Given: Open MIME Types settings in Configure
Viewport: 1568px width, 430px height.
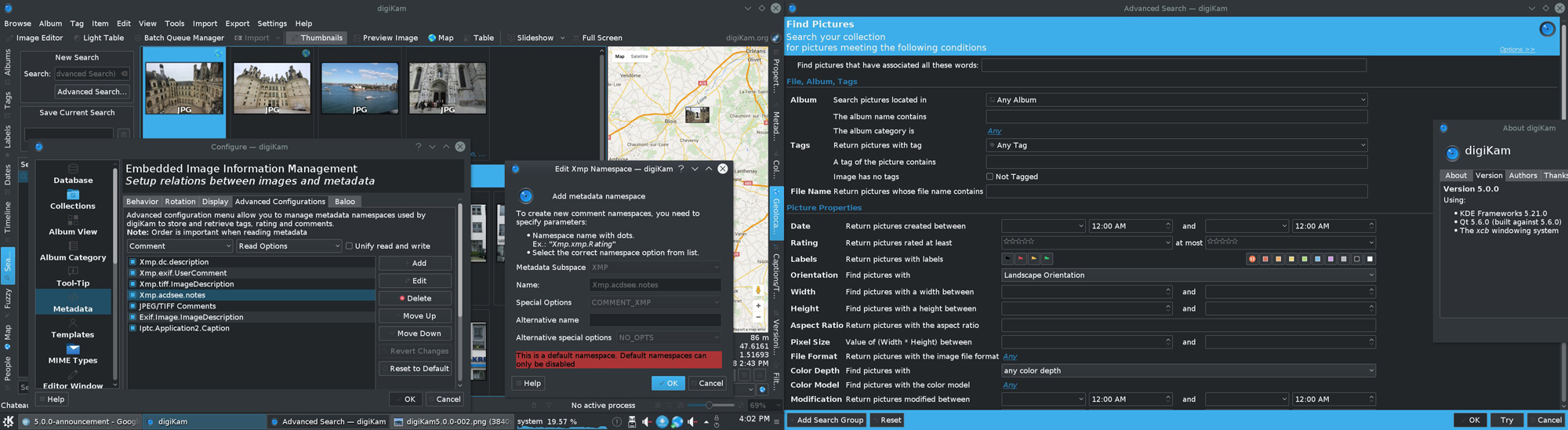Looking at the screenshot, I should point(73,355).
